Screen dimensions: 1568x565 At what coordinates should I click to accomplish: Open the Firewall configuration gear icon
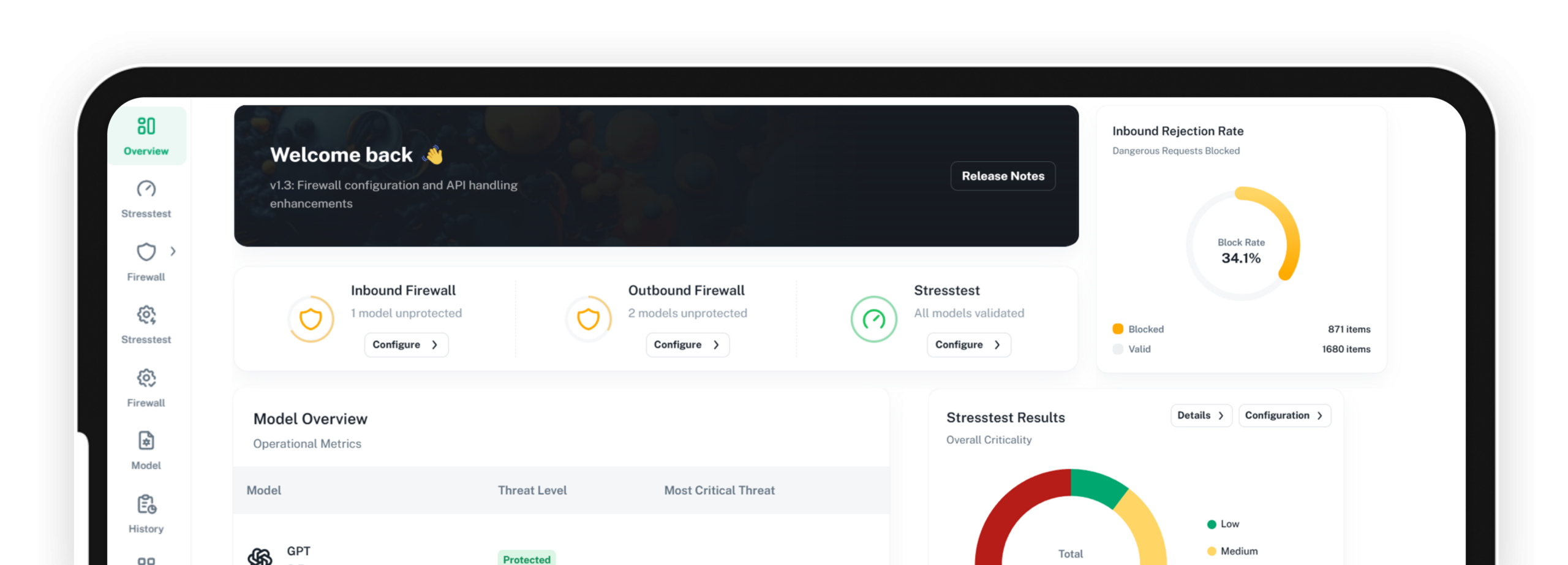(146, 379)
